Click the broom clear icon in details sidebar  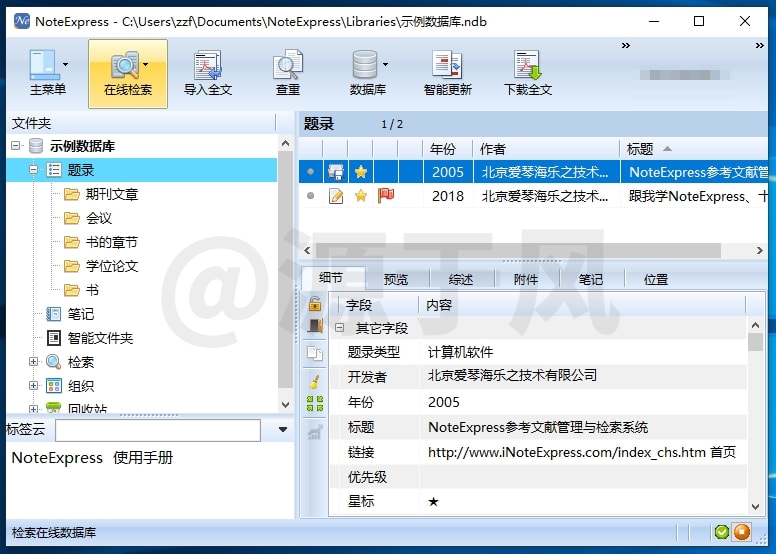pyautogui.click(x=315, y=381)
